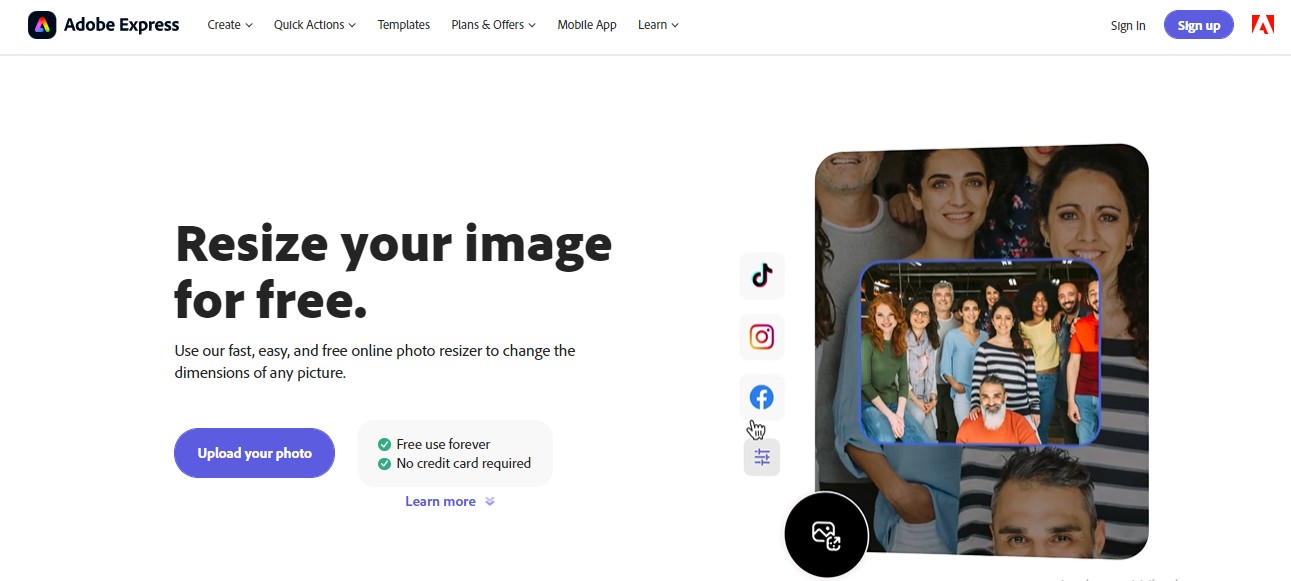Image resolution: width=1291 pixels, height=581 pixels.
Task: Click the green checkmark beside Free use forever
Action: click(x=383, y=444)
